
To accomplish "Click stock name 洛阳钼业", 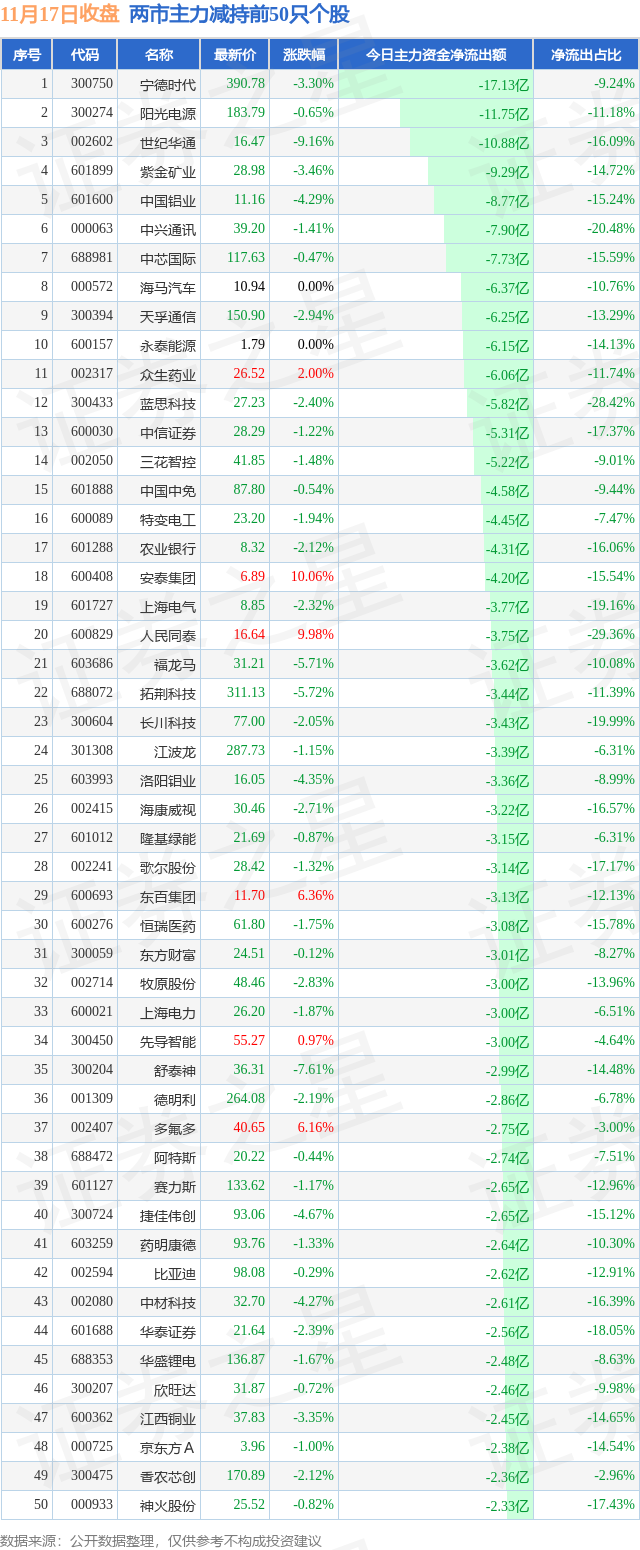I will click(x=168, y=780).
